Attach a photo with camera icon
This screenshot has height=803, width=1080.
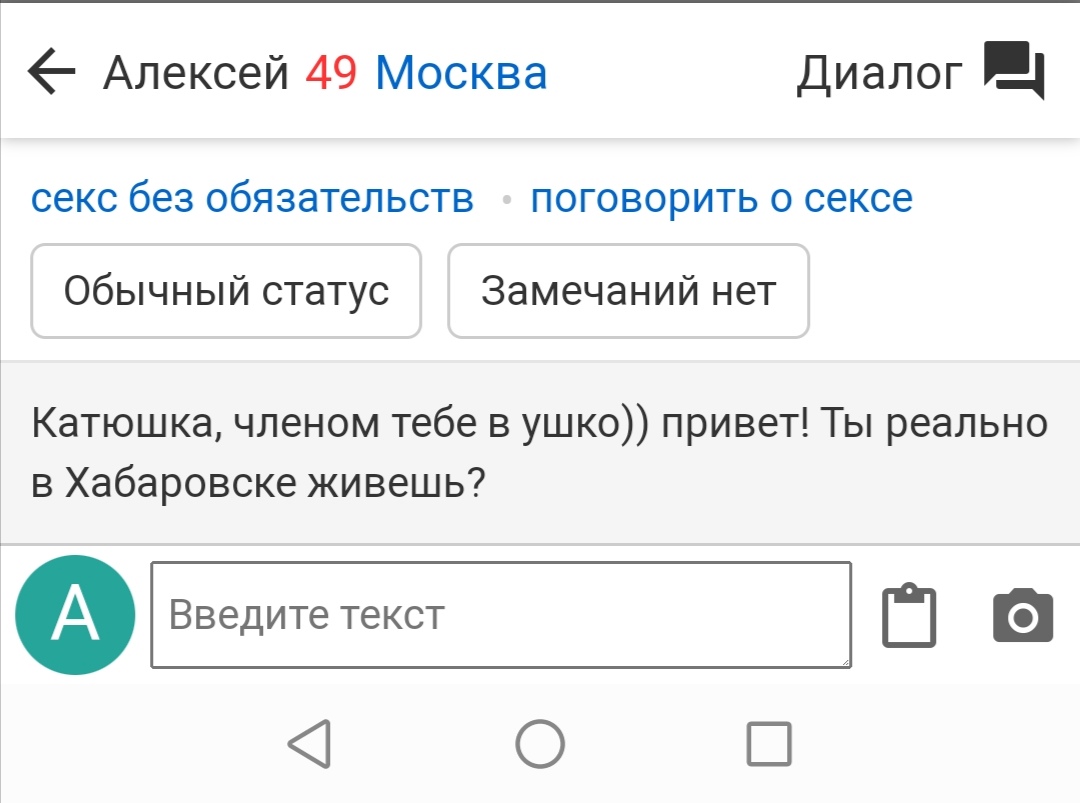[x=1023, y=615]
